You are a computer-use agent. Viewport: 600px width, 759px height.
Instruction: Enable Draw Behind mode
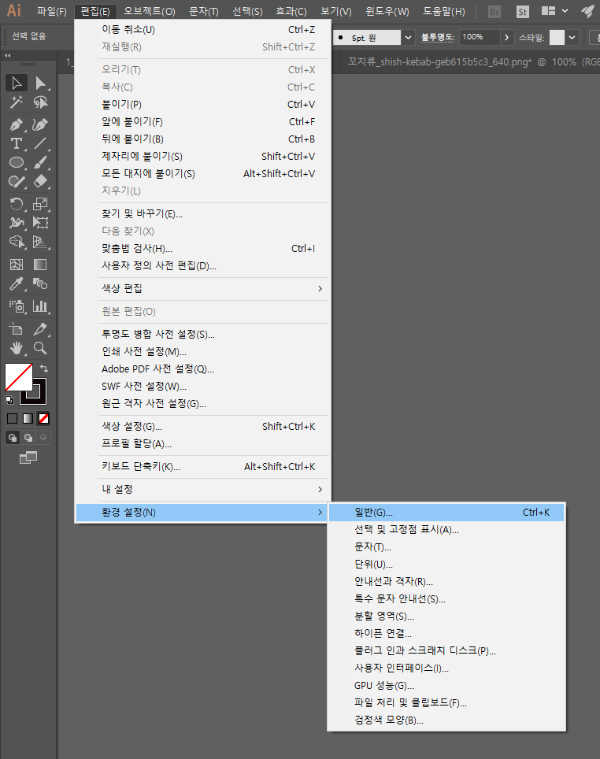click(x=29, y=438)
